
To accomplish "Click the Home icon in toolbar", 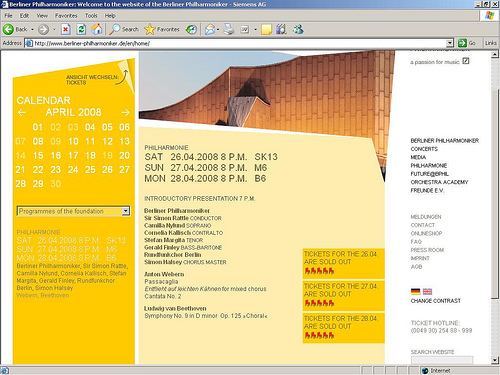I will (x=97, y=29).
